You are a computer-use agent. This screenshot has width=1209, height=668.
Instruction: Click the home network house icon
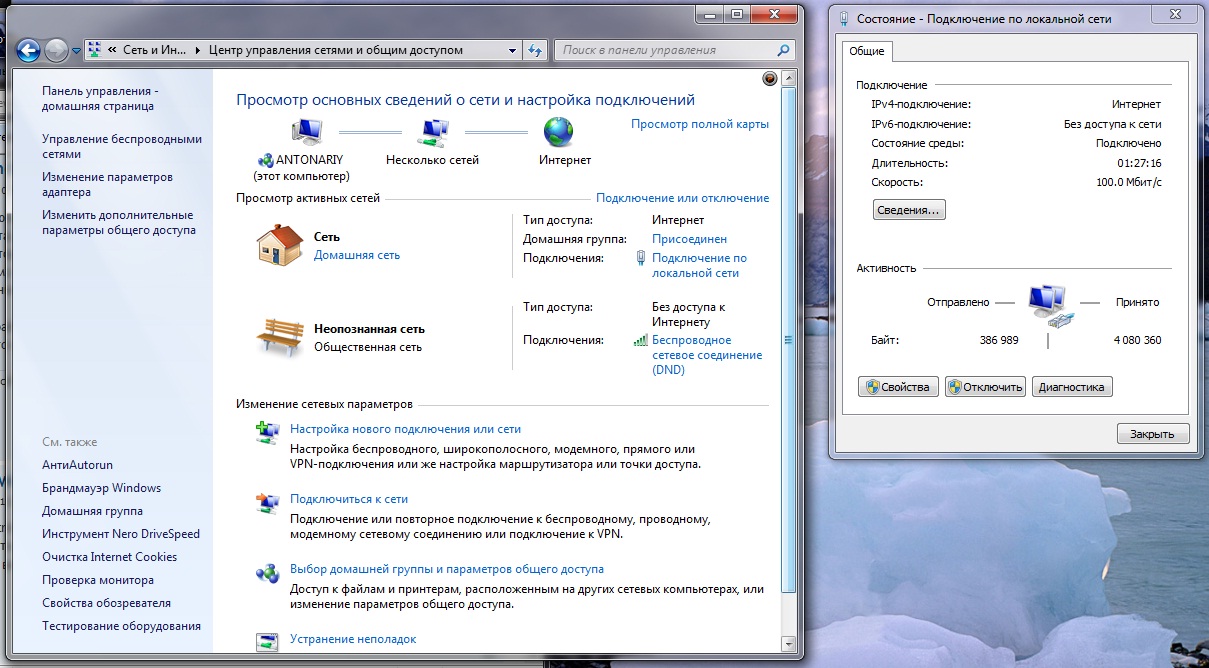[x=280, y=244]
